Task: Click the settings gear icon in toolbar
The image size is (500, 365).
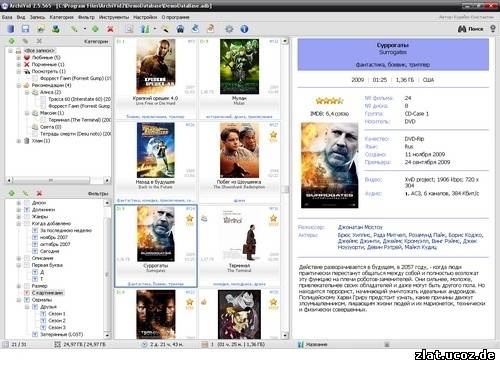Action: [x=229, y=29]
